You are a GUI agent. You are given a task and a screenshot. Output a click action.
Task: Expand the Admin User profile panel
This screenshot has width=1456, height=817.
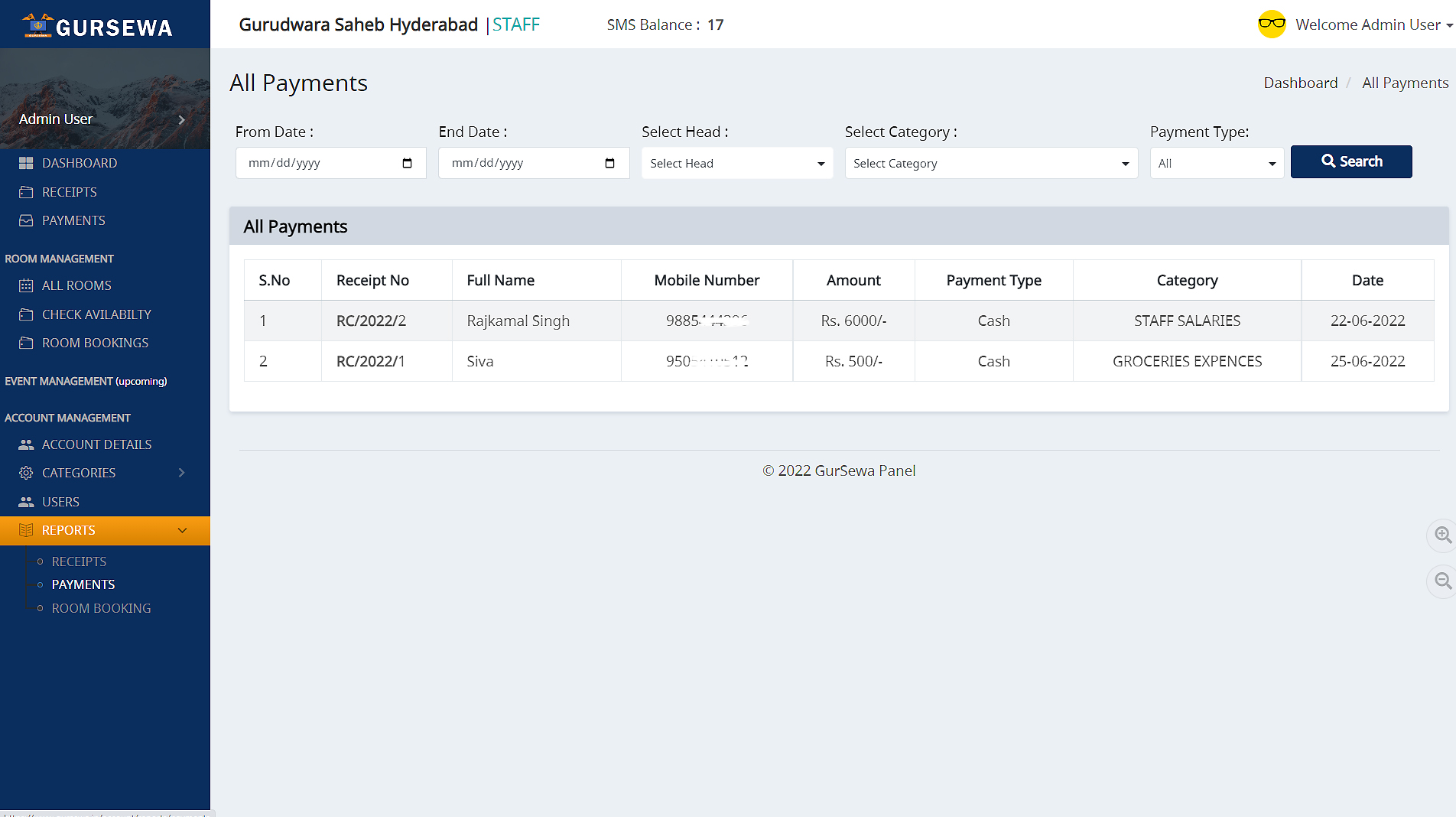coord(181,119)
